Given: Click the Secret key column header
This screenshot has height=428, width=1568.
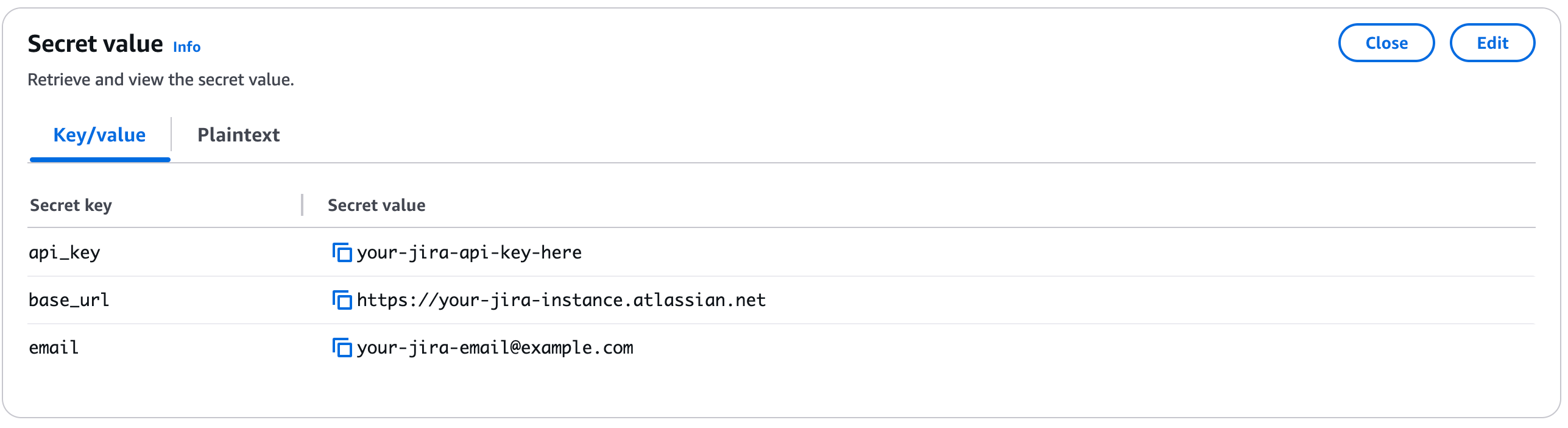Looking at the screenshot, I should click(x=71, y=205).
